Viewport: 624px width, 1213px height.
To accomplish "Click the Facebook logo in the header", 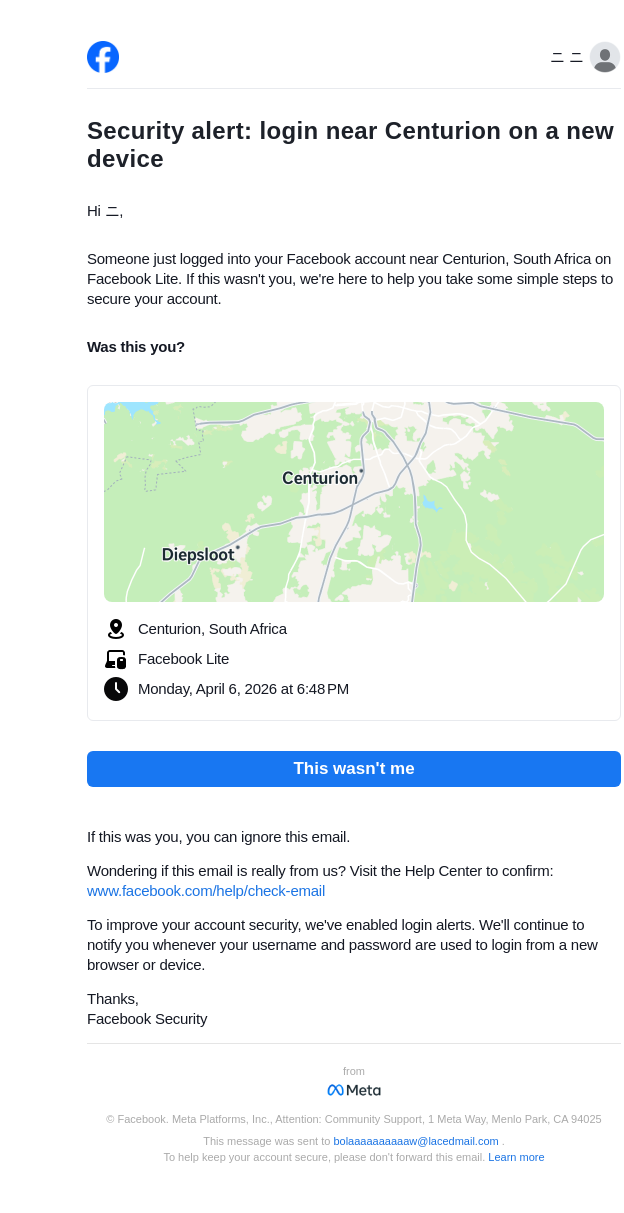I will [x=103, y=57].
